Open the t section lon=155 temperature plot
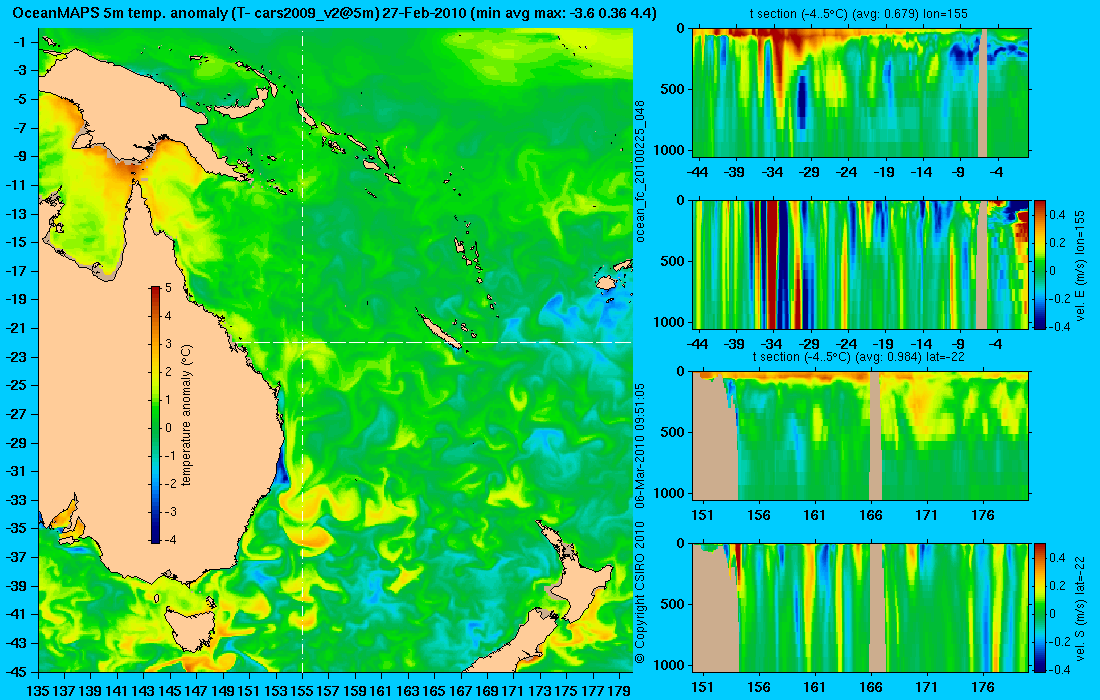Image resolution: width=1100 pixels, height=700 pixels. tap(860, 93)
